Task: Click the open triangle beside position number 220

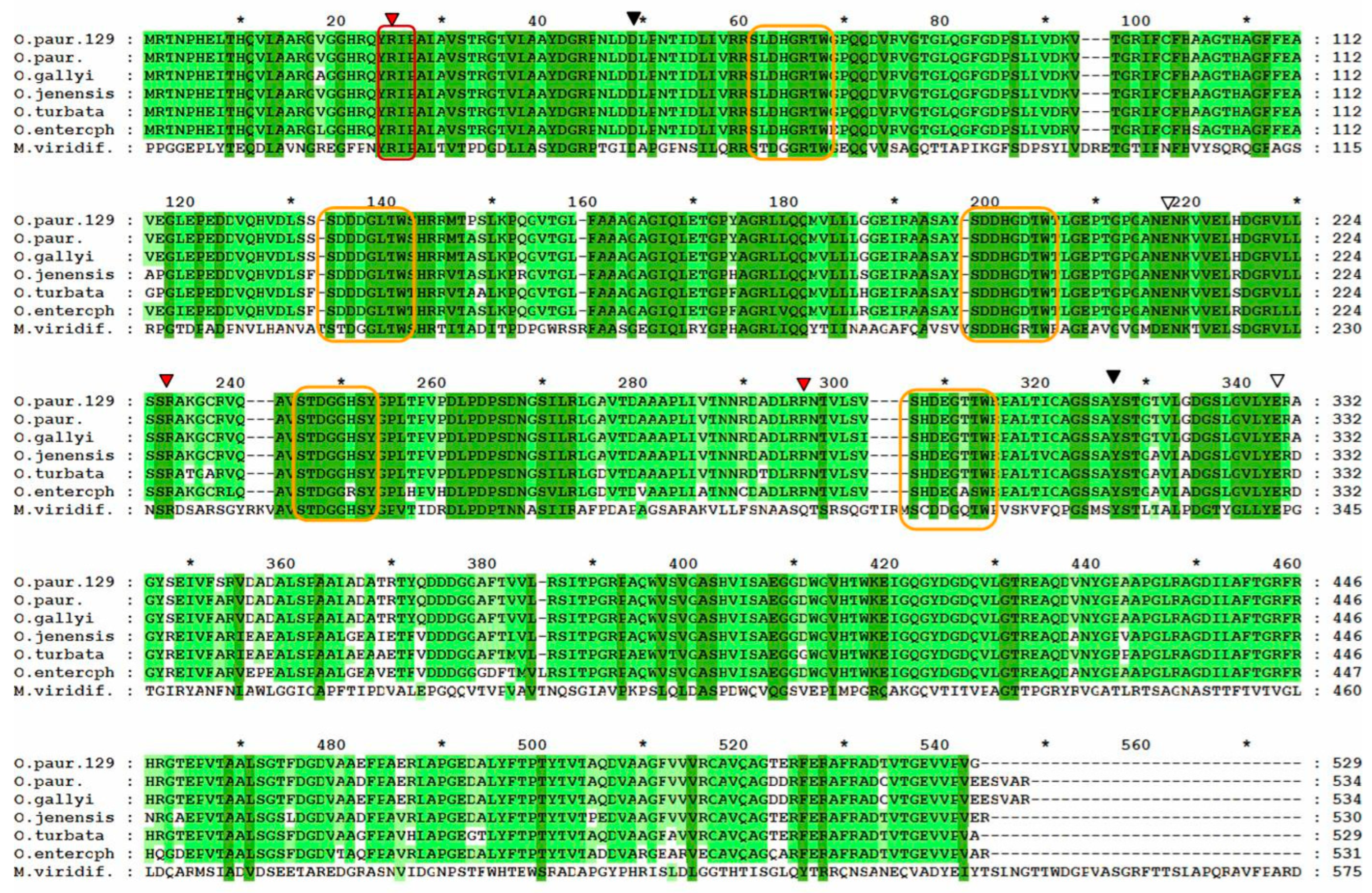Action: coord(1167,202)
